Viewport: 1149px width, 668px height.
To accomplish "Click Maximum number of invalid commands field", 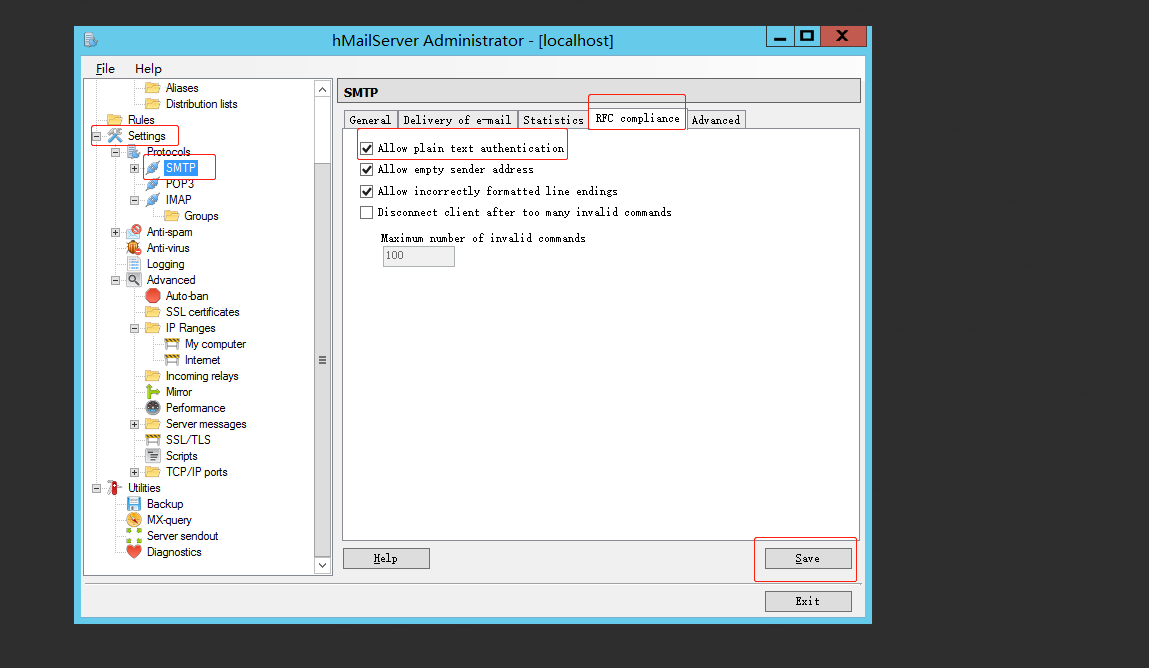I will point(418,256).
